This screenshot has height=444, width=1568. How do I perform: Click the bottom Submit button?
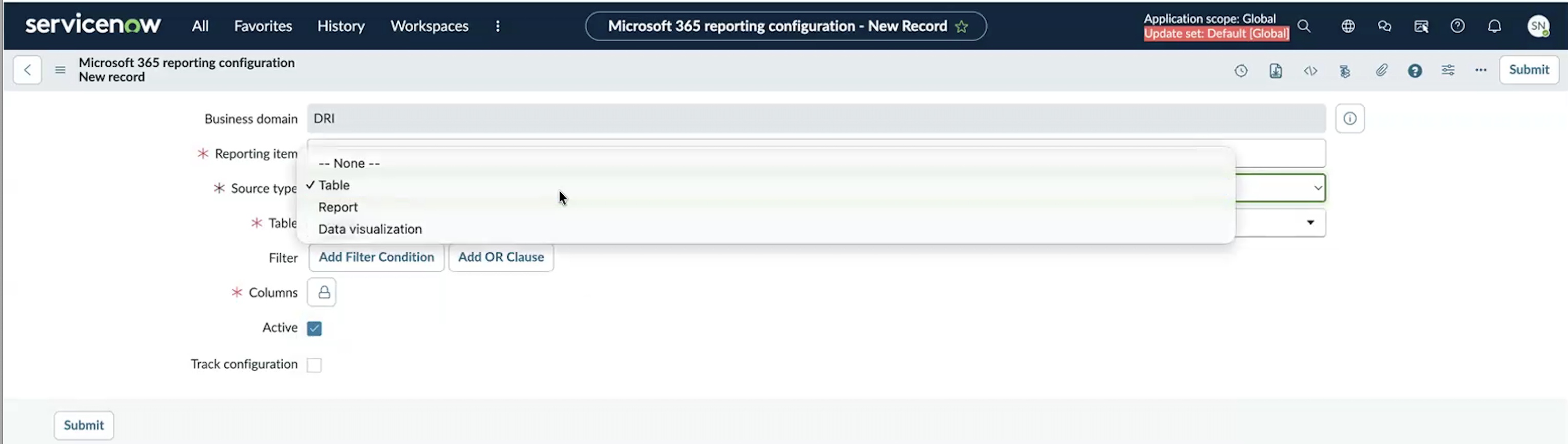click(84, 425)
